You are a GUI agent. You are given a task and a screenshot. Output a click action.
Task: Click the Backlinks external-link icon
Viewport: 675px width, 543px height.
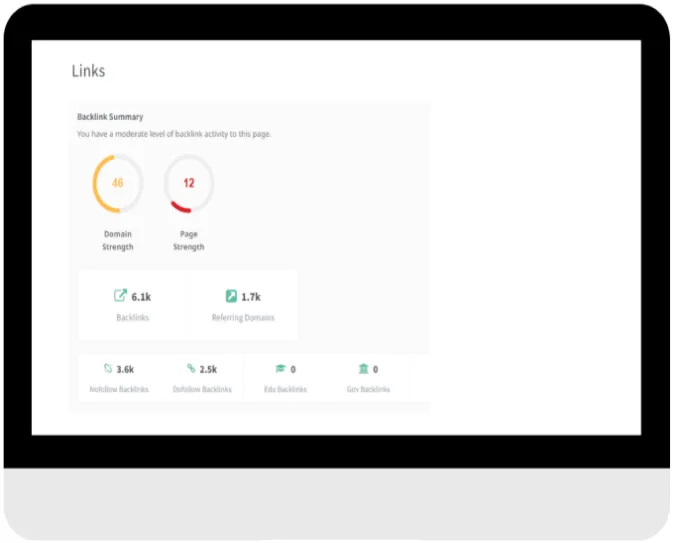coord(120,296)
